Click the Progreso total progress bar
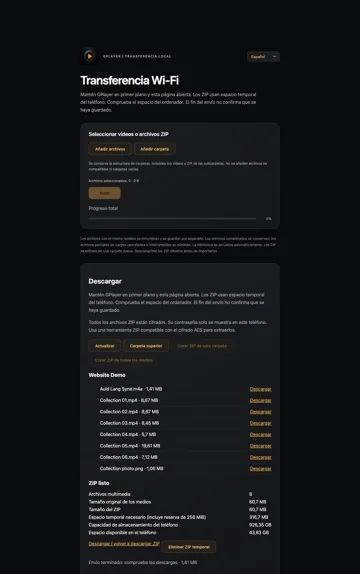 click(x=172, y=219)
